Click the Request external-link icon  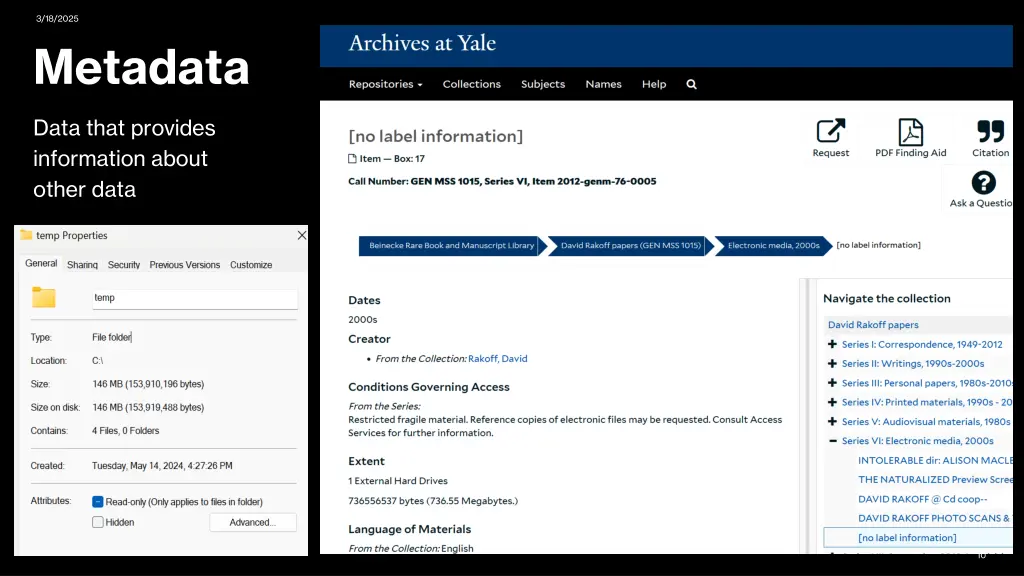(x=831, y=131)
